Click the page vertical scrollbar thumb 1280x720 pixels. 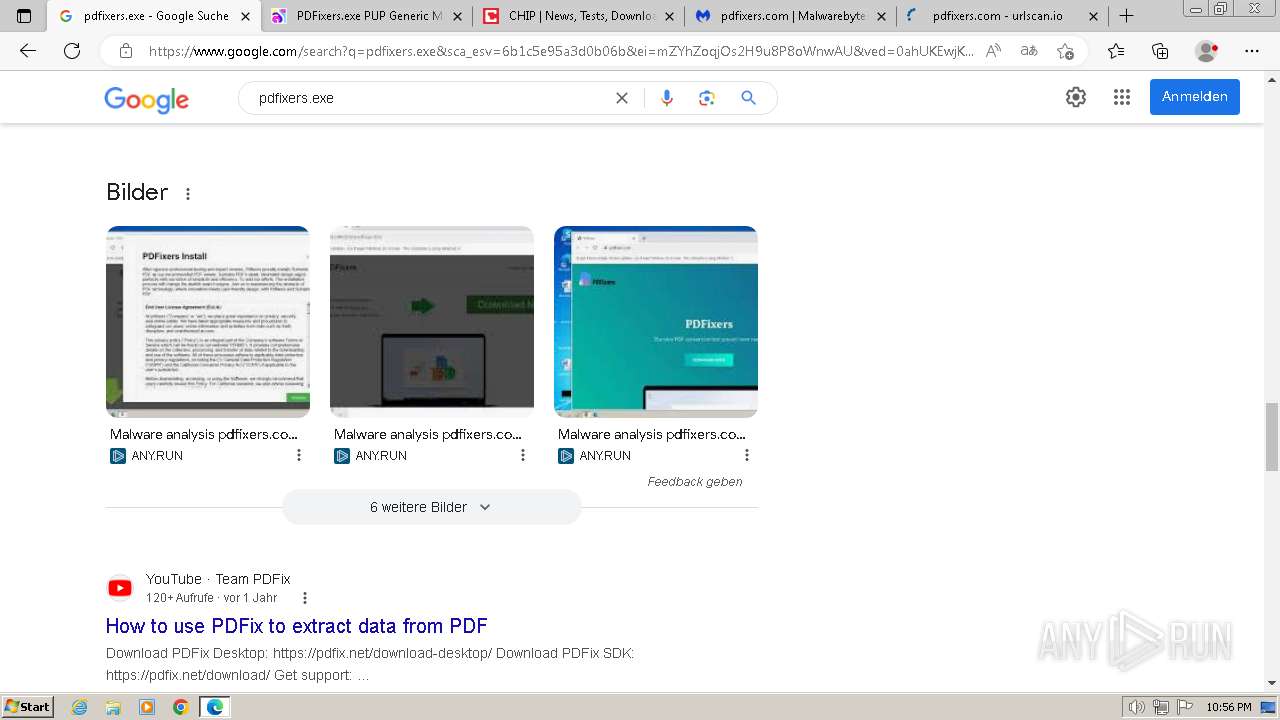click(1271, 436)
